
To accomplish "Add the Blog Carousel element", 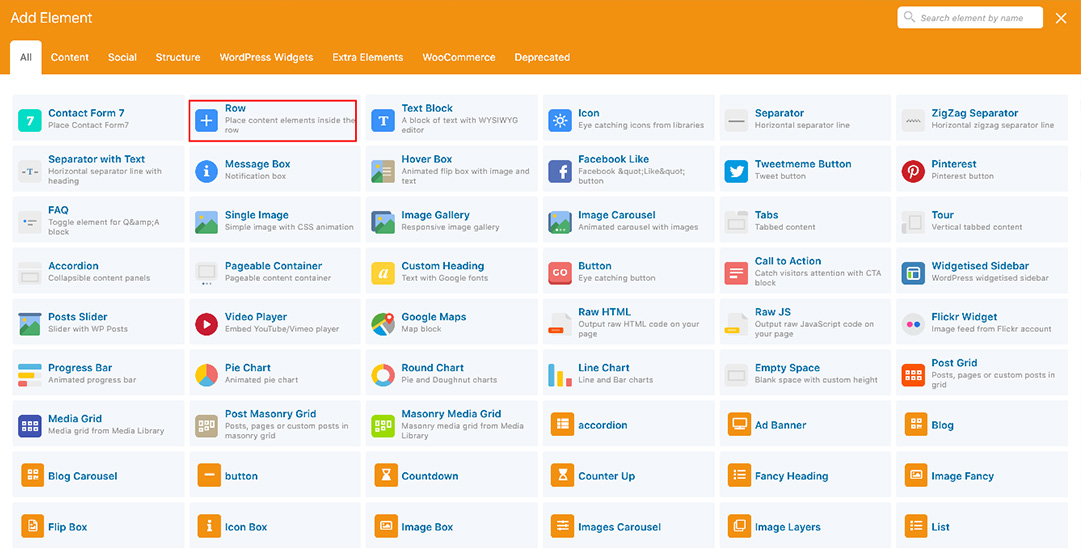I will (x=99, y=475).
